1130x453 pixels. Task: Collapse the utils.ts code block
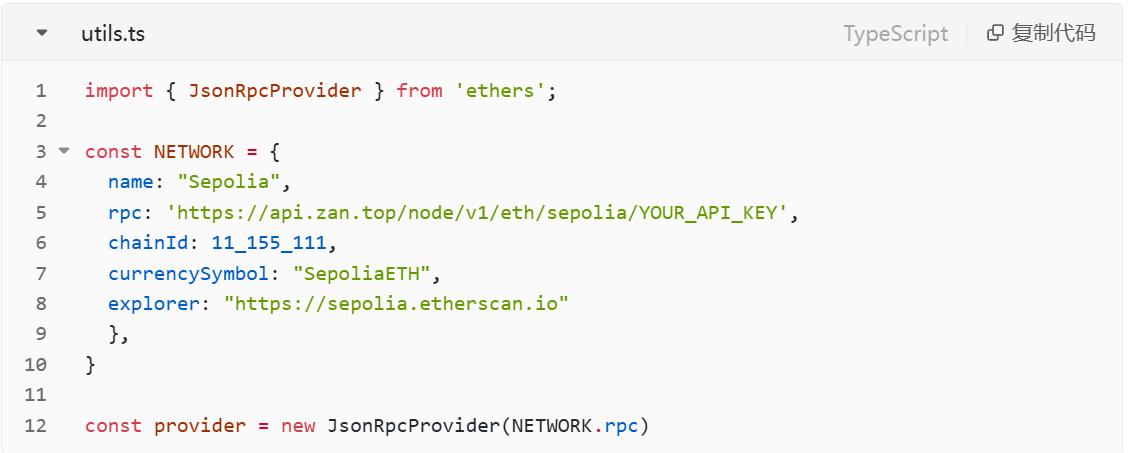pyautogui.click(x=41, y=33)
